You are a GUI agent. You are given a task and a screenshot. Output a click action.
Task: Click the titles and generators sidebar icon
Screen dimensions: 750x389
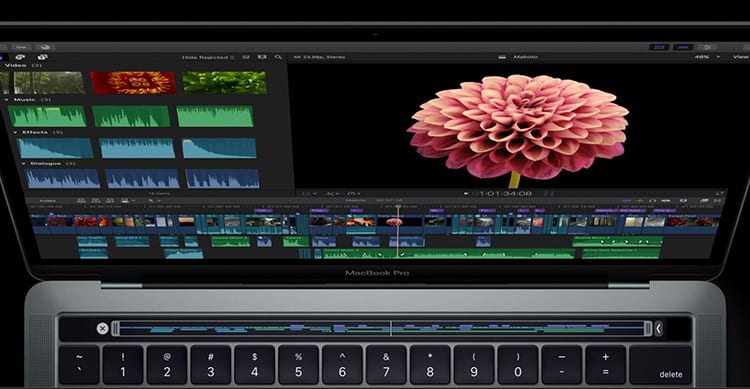tap(42, 57)
